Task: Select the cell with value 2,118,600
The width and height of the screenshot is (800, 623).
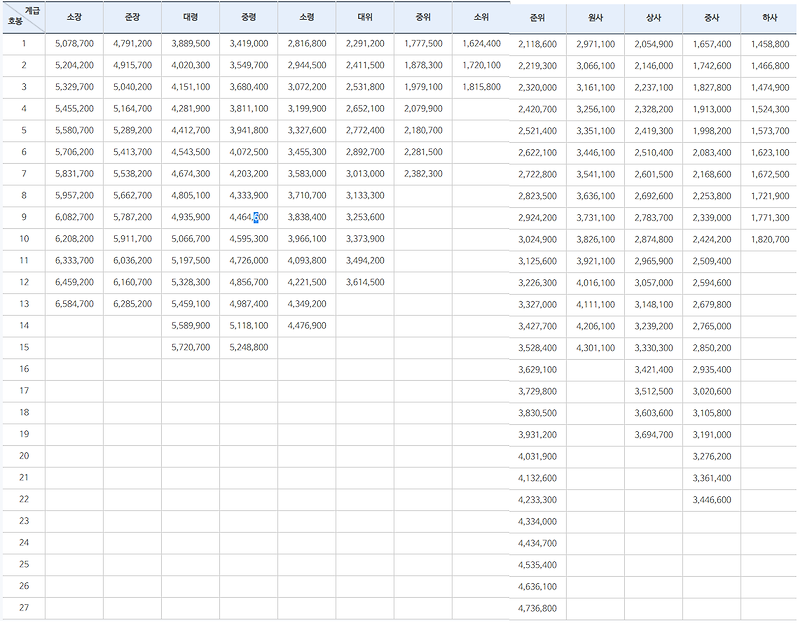Action: click(x=538, y=44)
